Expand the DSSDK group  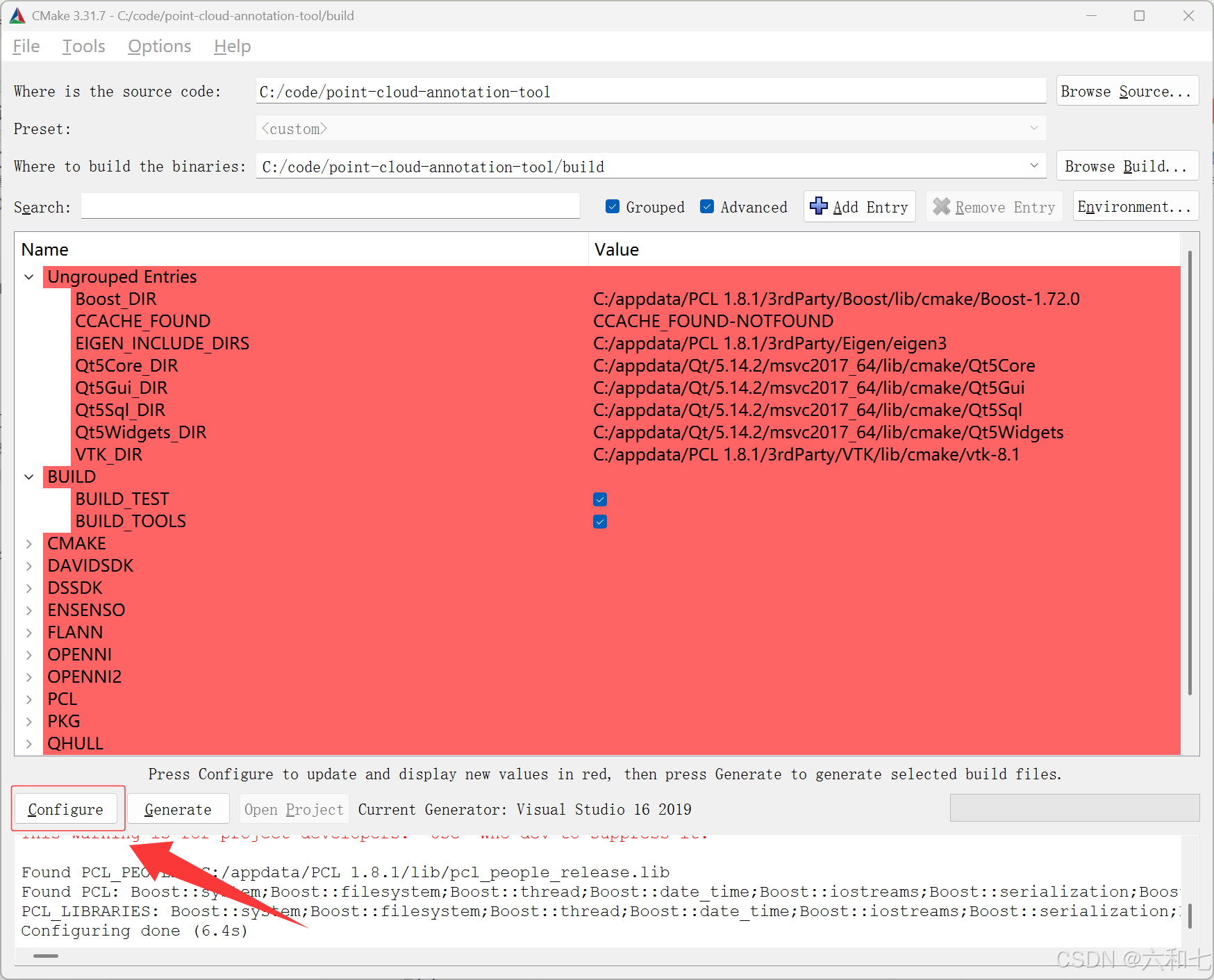click(x=29, y=588)
